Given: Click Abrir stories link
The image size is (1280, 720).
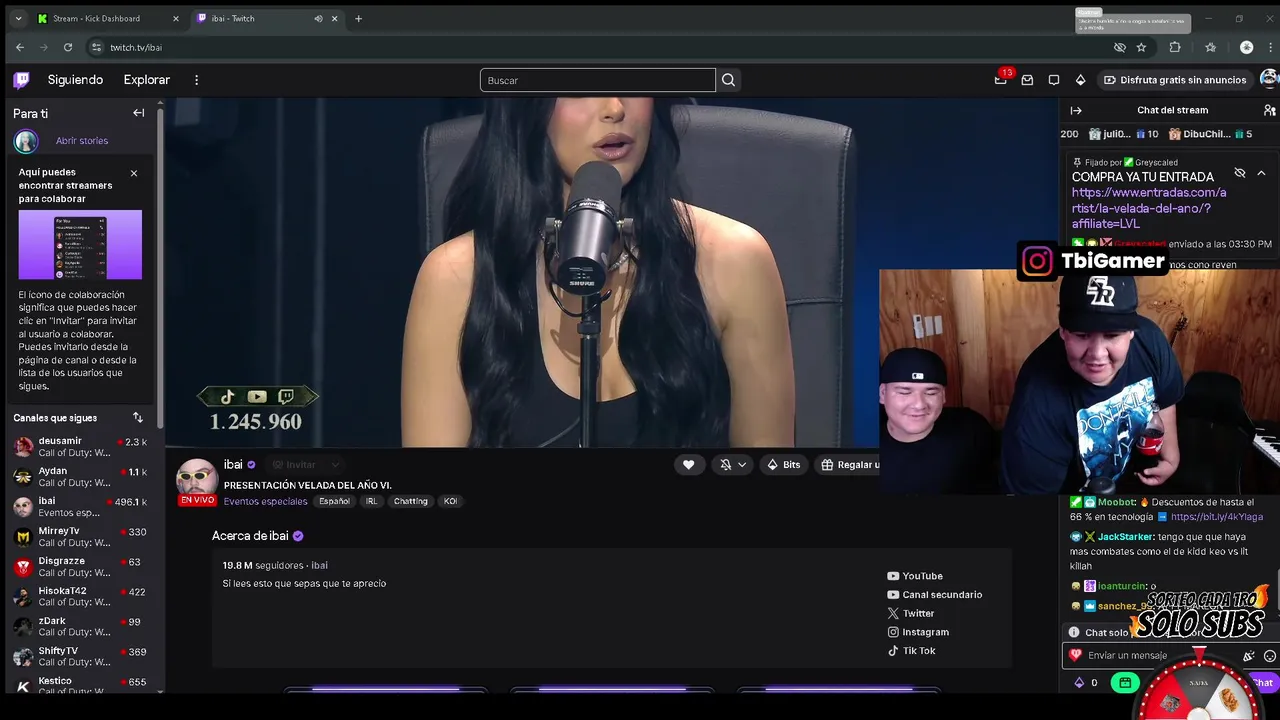Looking at the screenshot, I should (82, 141).
